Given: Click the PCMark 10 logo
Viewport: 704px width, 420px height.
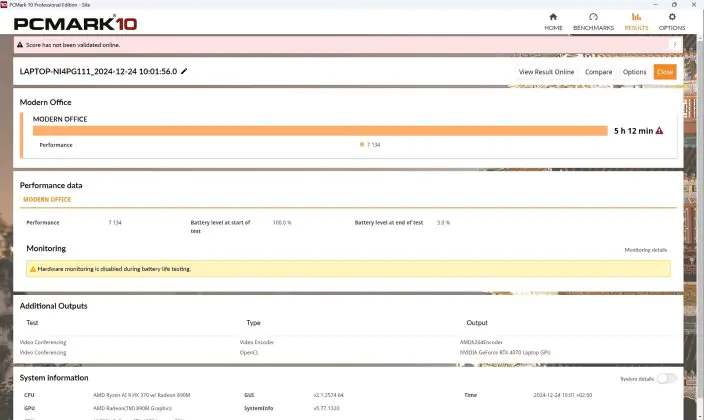Looking at the screenshot, I should click(75, 23).
